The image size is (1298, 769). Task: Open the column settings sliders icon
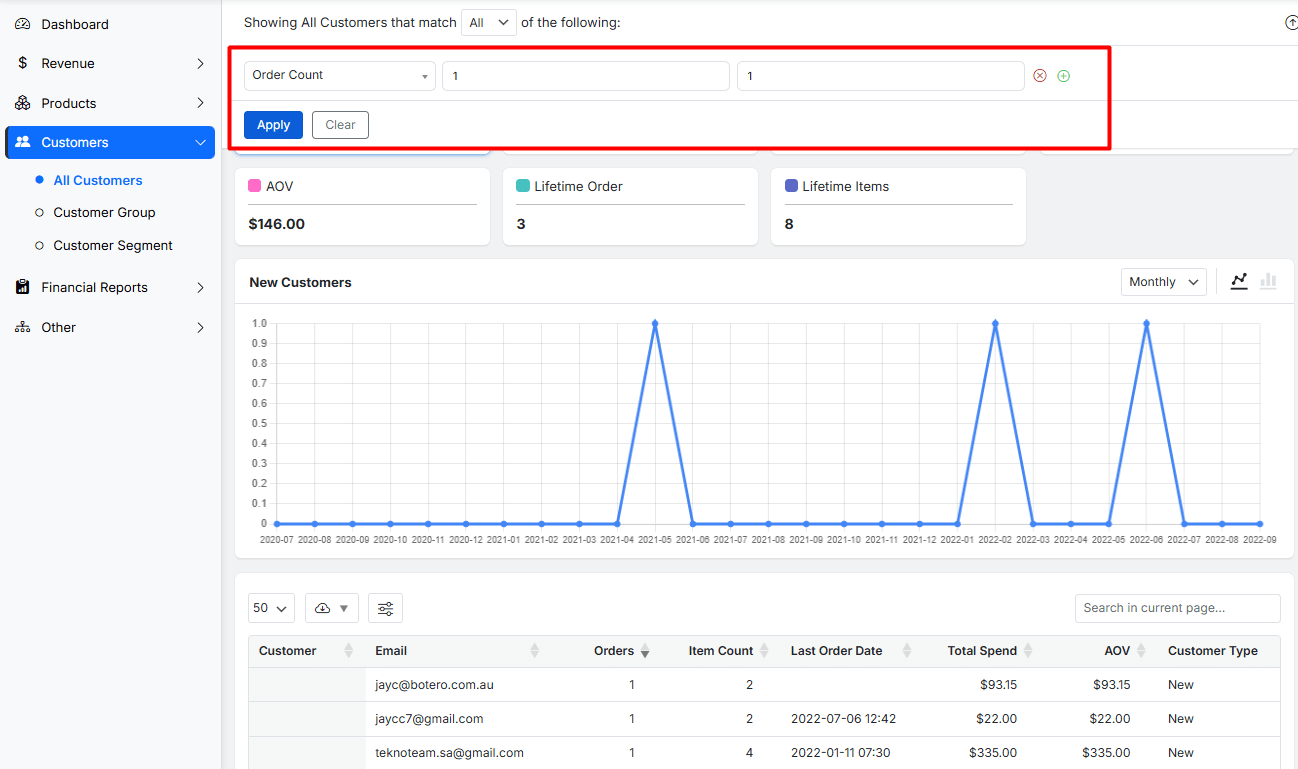(385, 608)
